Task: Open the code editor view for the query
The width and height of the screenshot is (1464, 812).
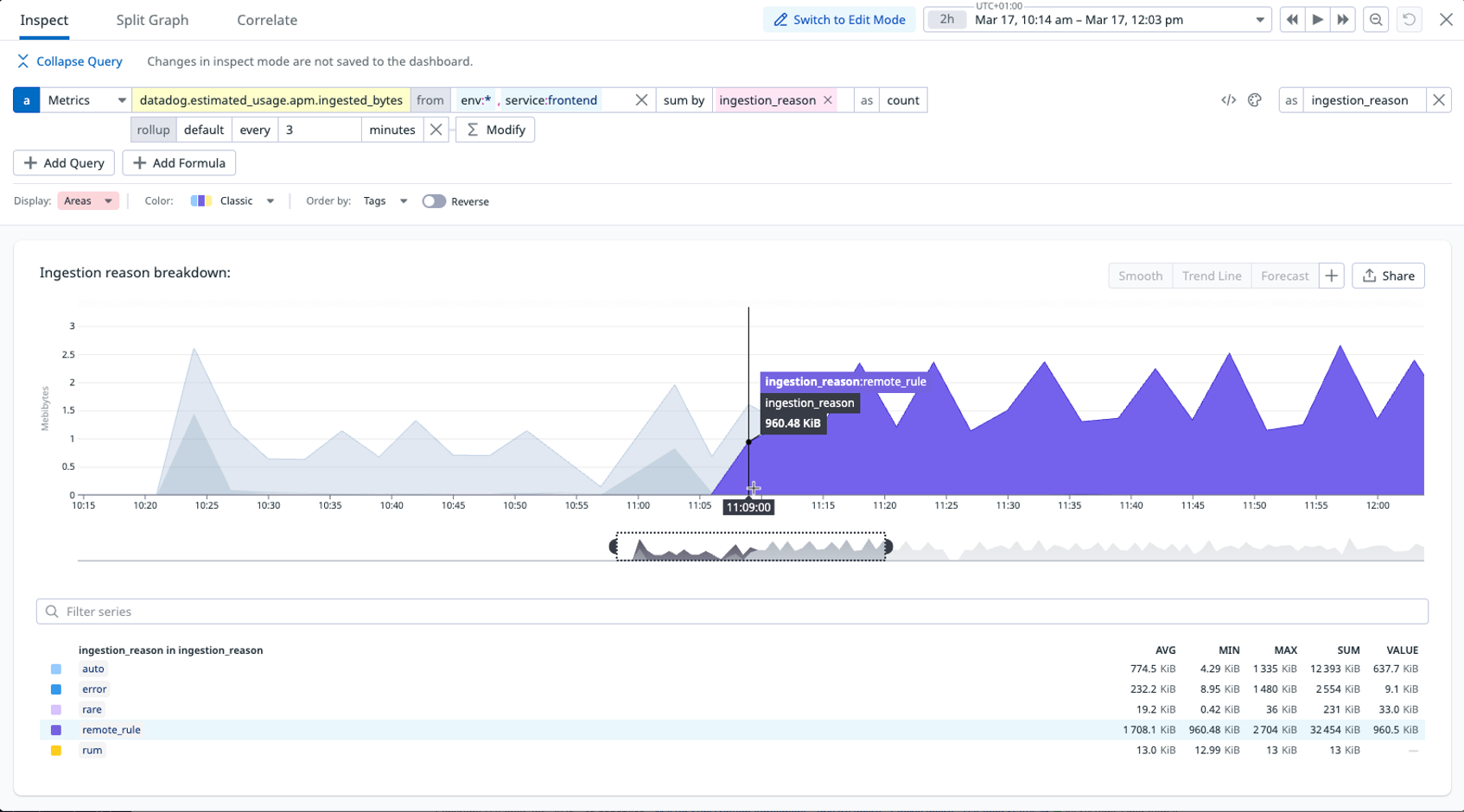Action: [x=1230, y=100]
